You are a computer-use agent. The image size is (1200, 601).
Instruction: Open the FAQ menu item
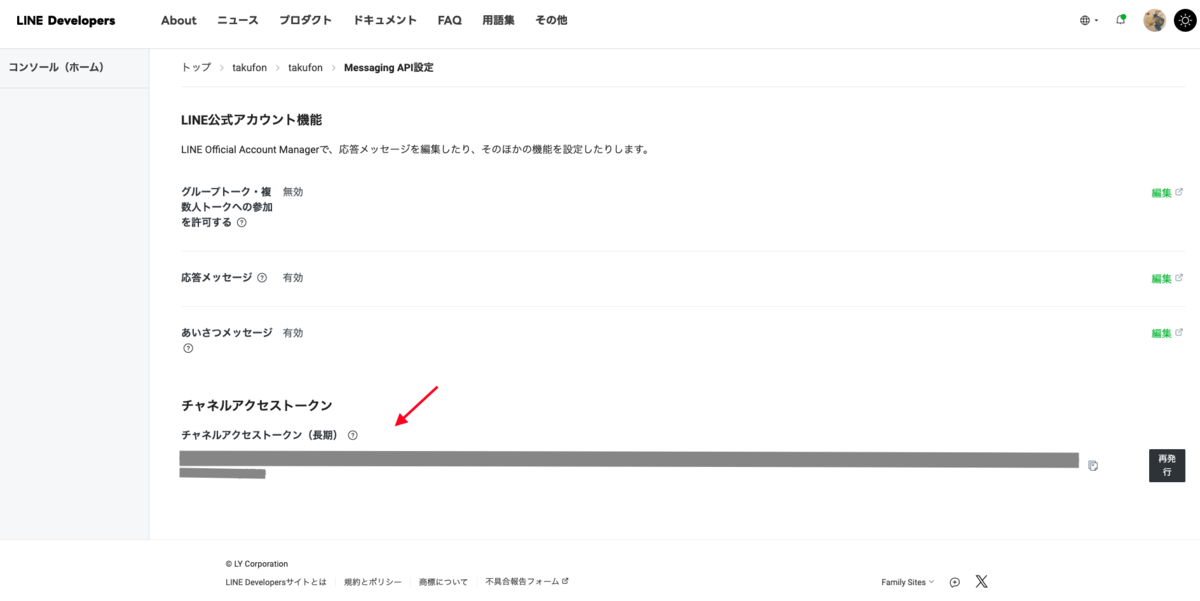click(x=450, y=20)
